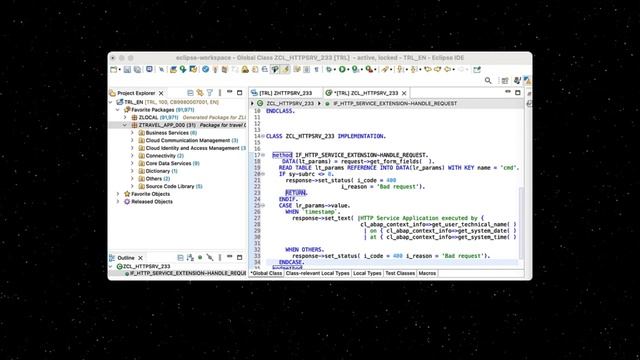The image size is (640, 360).
Task: Click the Outline tab label
Action: pyautogui.click(x=126, y=258)
